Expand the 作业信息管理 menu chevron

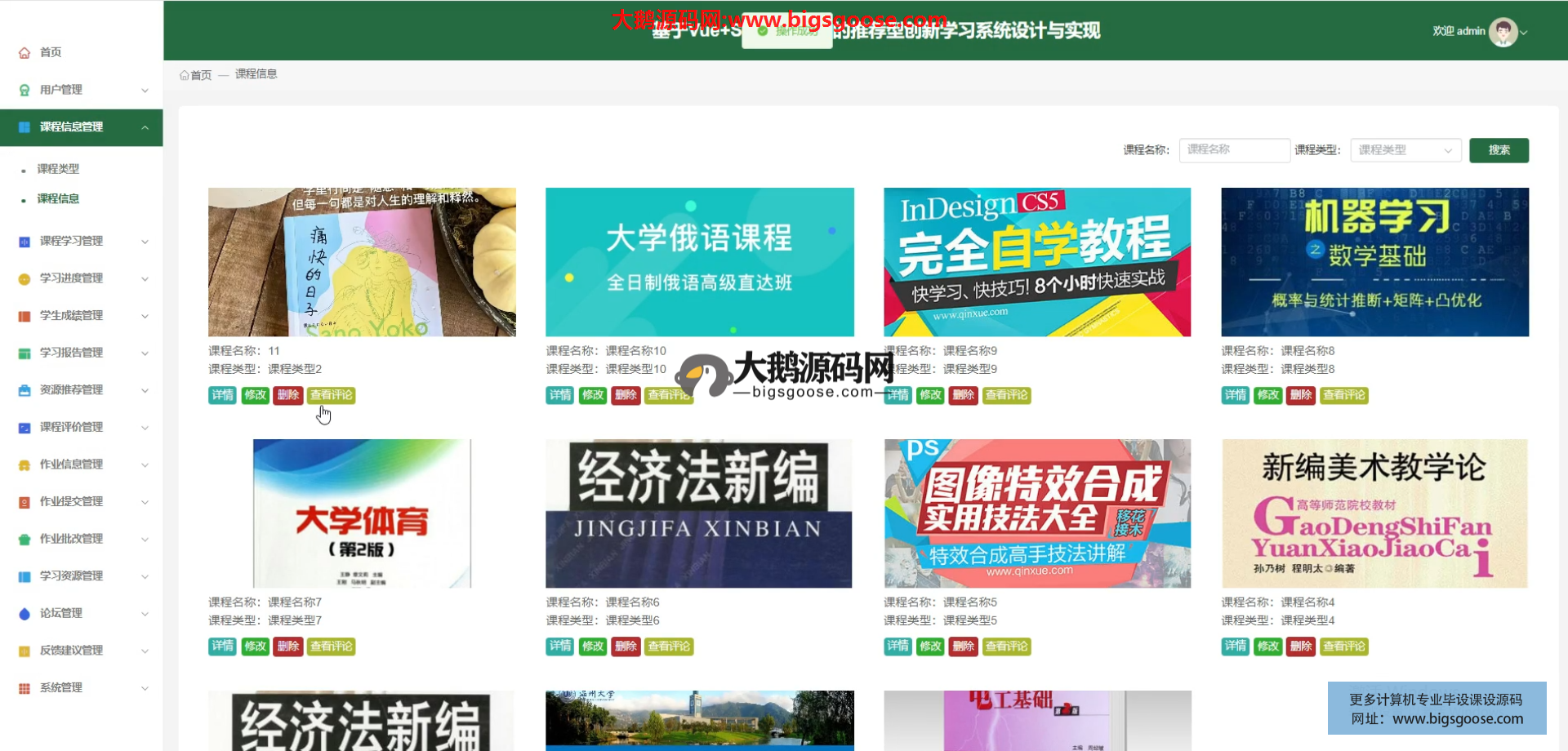145,465
